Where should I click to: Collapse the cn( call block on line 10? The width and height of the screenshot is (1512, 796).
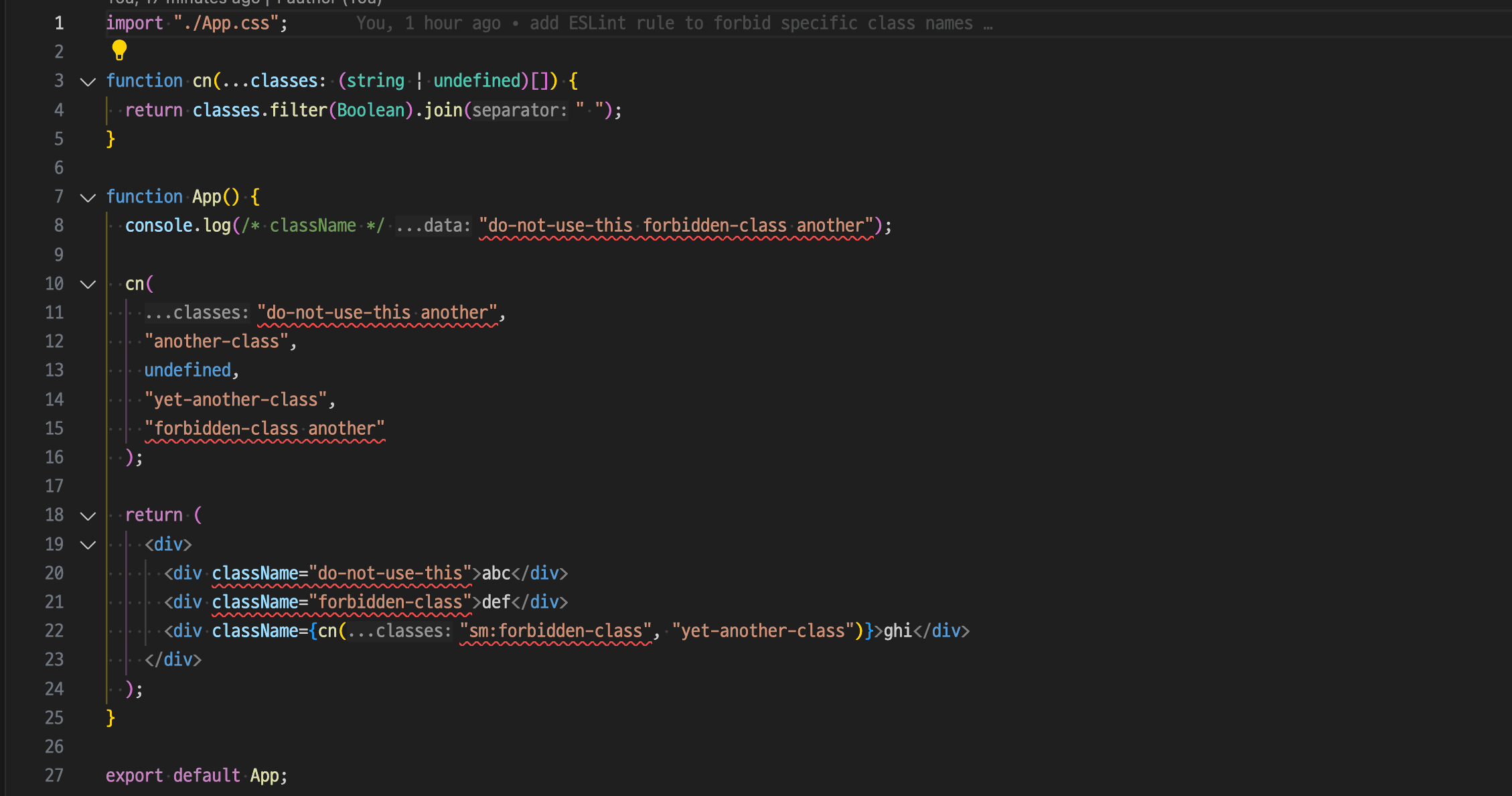point(88,284)
